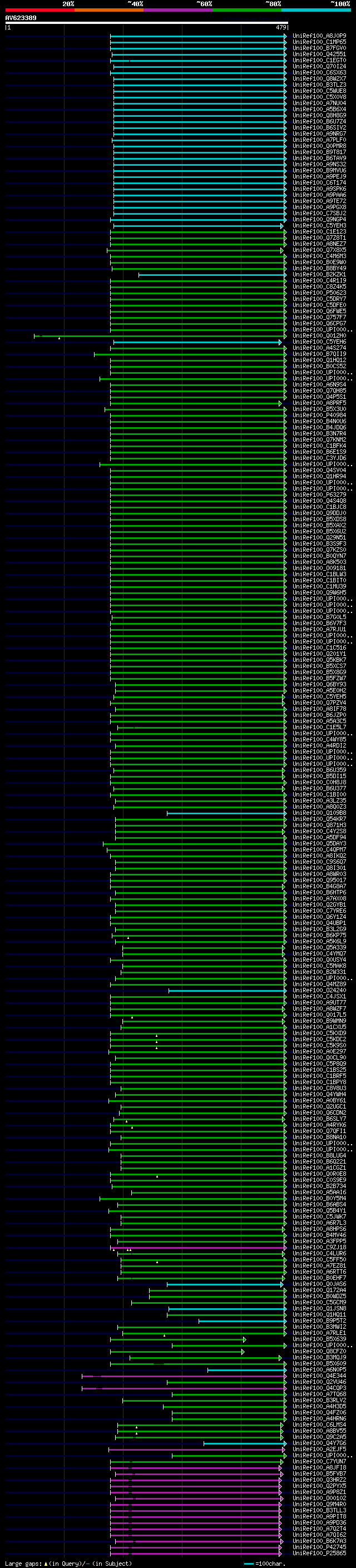View the UniRef100_P25865 hit
The image size is (356, 1568).
[x=319, y=1554]
